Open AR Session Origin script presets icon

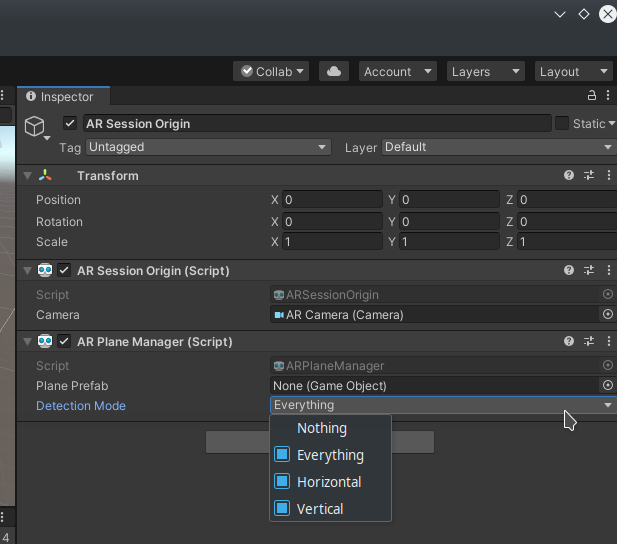point(589,270)
